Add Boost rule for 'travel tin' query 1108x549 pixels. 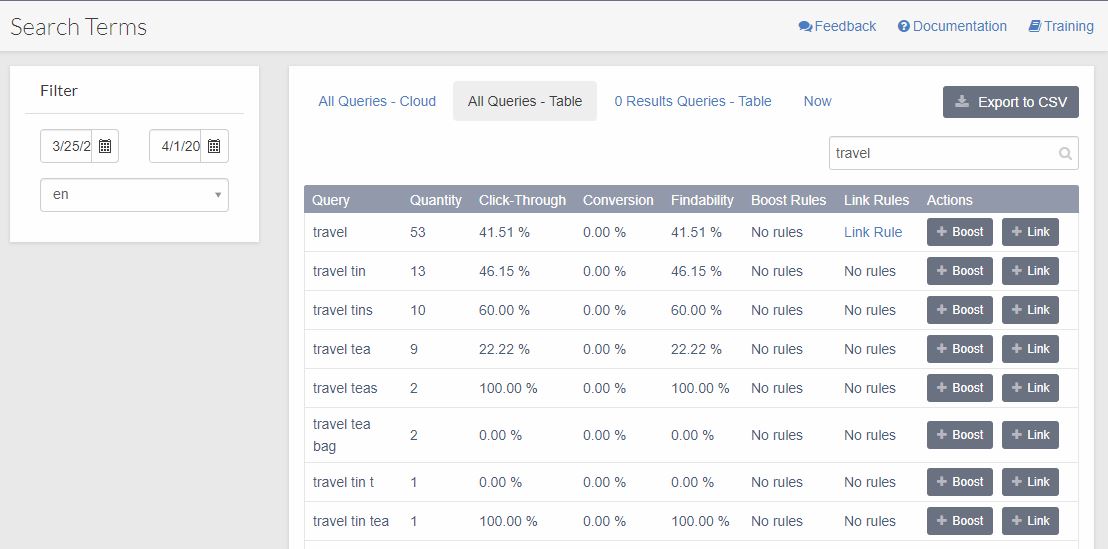(959, 271)
